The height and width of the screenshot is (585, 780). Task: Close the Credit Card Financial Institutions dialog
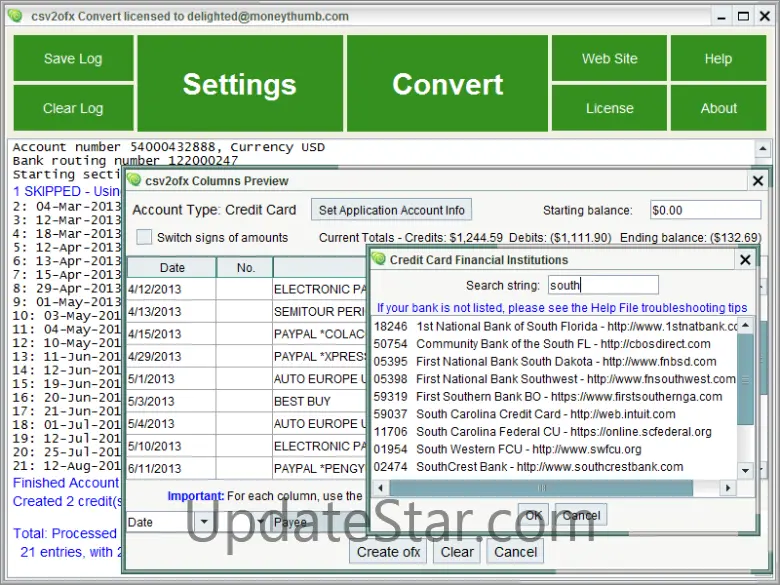coord(745,260)
